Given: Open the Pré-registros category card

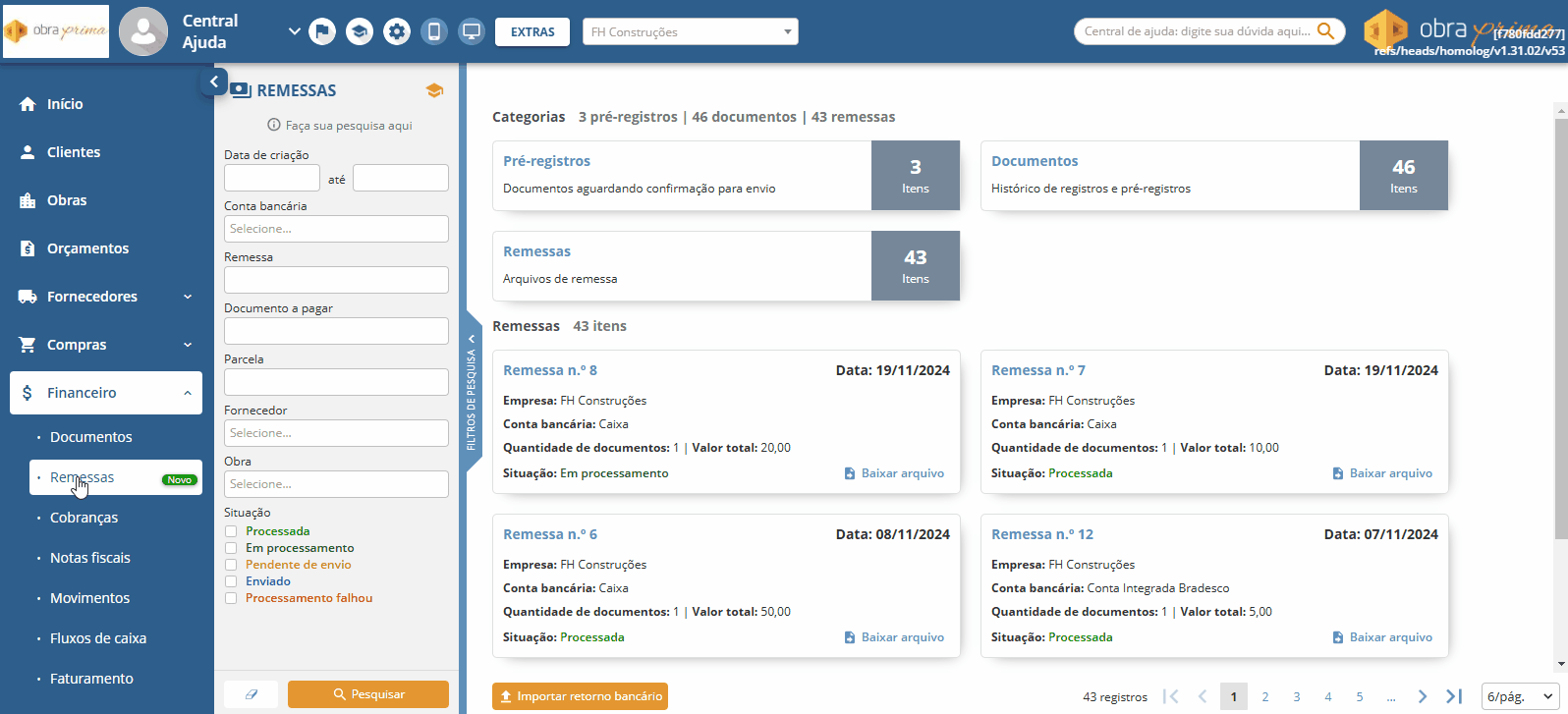Looking at the screenshot, I should pyautogui.click(x=726, y=175).
